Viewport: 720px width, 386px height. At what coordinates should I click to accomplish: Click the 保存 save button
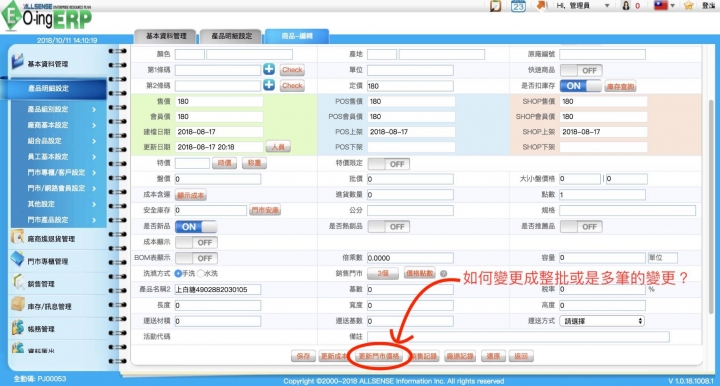[303, 356]
